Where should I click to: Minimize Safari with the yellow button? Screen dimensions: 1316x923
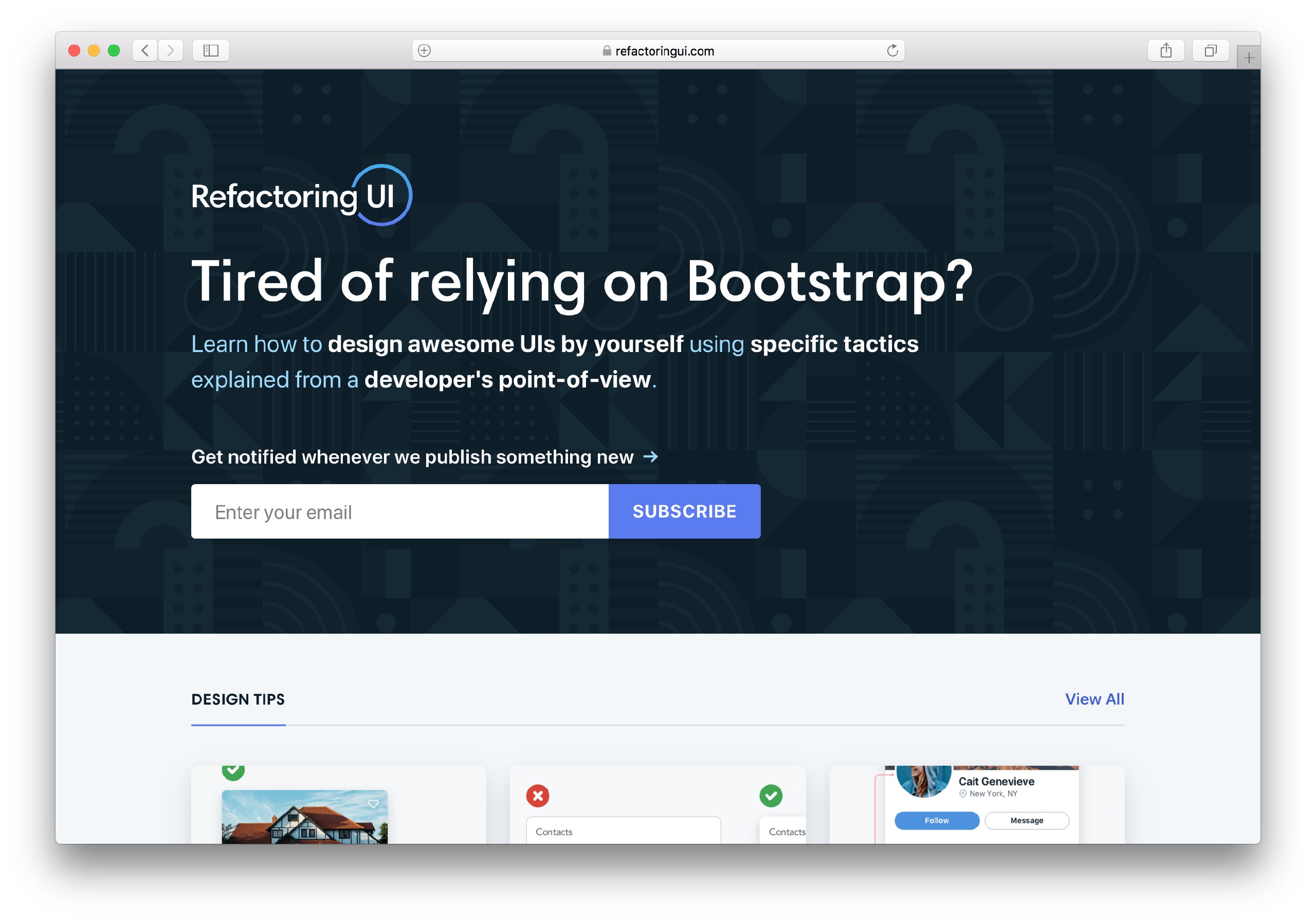[94, 50]
